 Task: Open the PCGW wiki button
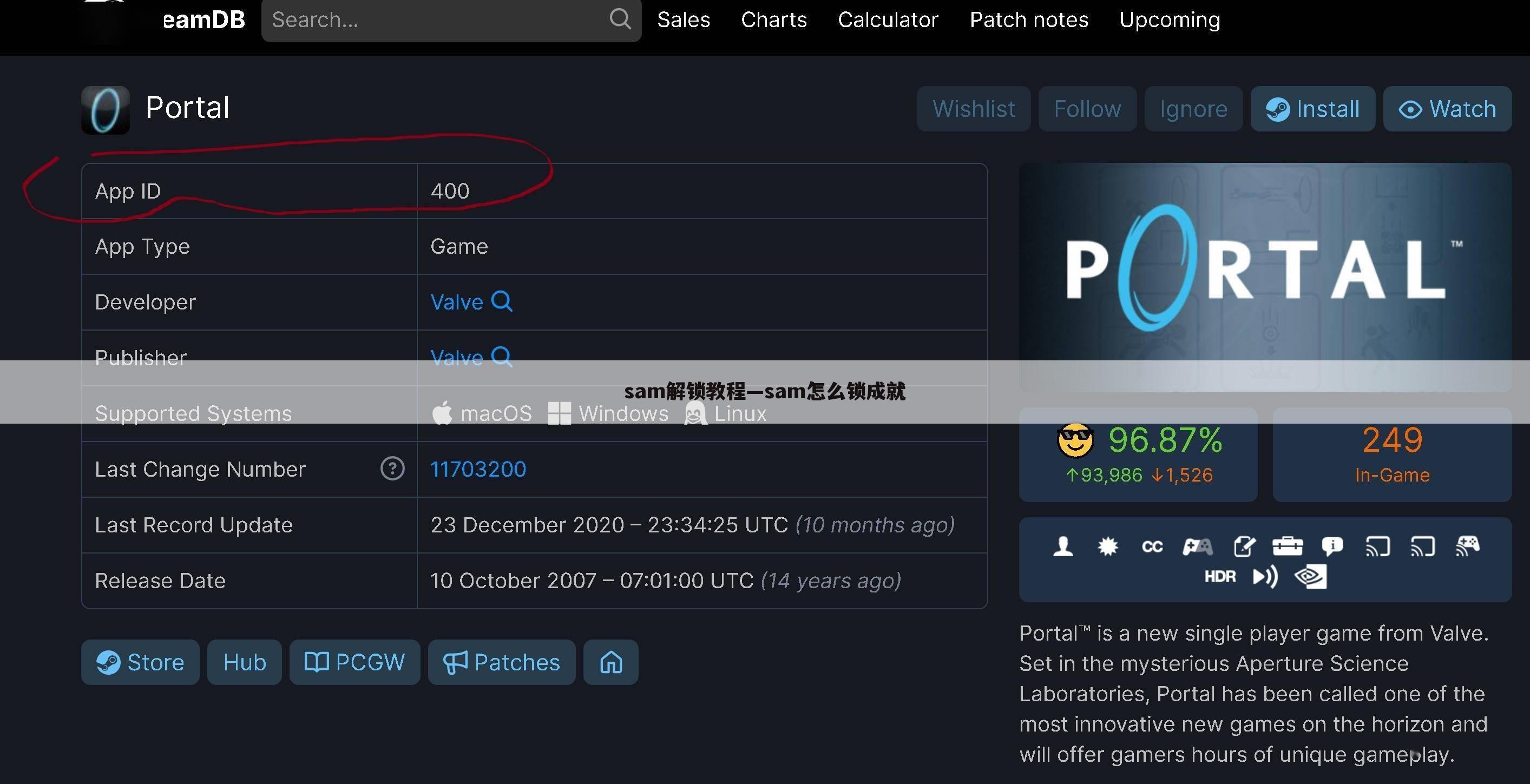(354, 662)
